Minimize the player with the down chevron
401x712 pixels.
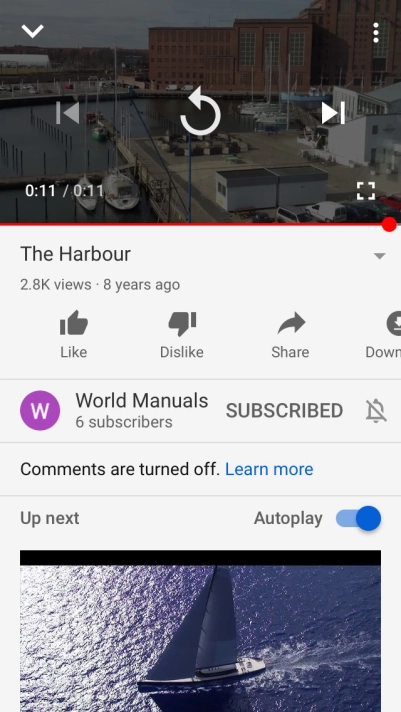[x=32, y=31]
